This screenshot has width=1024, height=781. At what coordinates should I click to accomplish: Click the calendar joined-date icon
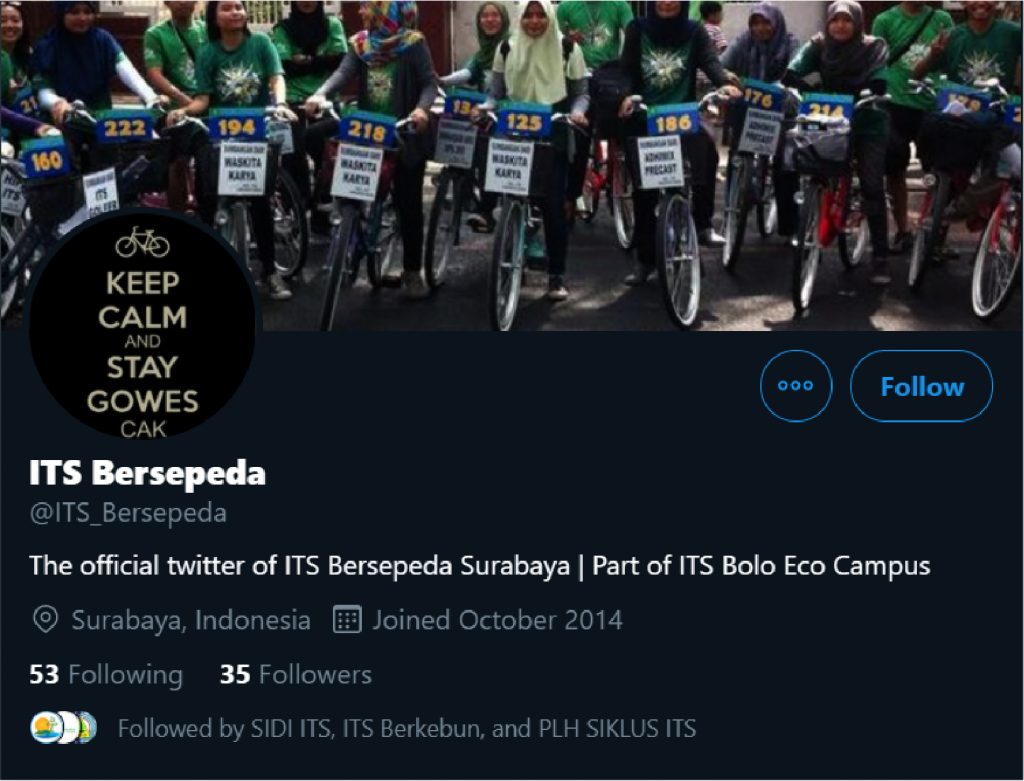347,619
